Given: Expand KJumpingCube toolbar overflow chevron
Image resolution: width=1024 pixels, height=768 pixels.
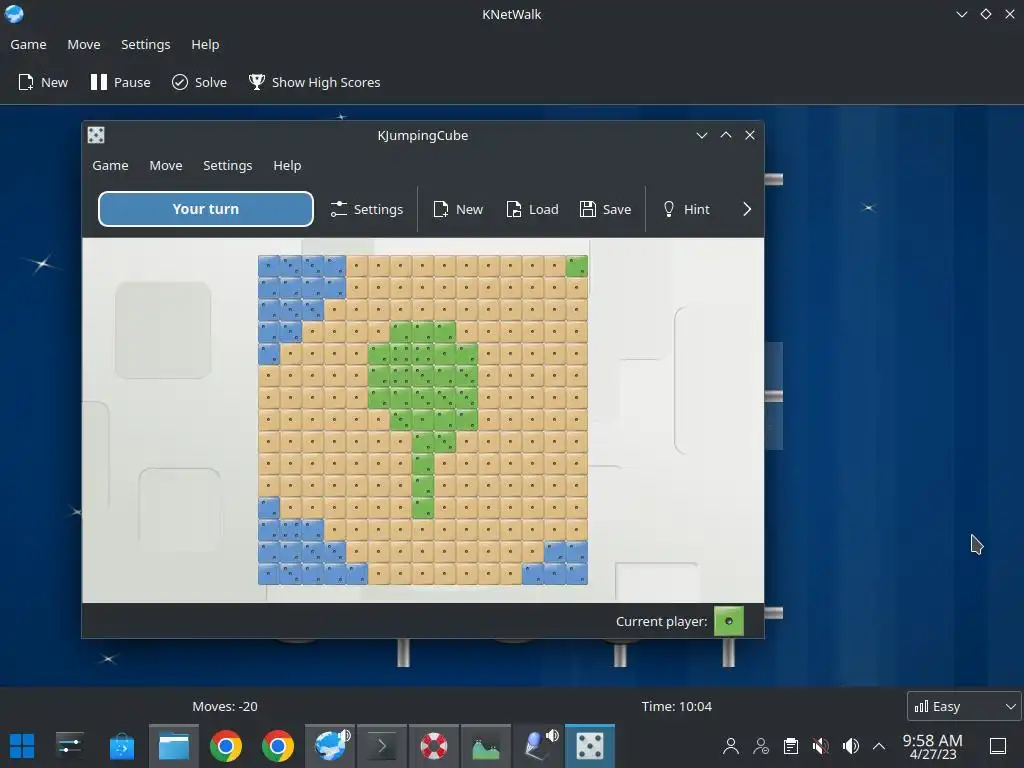Looking at the screenshot, I should [747, 209].
